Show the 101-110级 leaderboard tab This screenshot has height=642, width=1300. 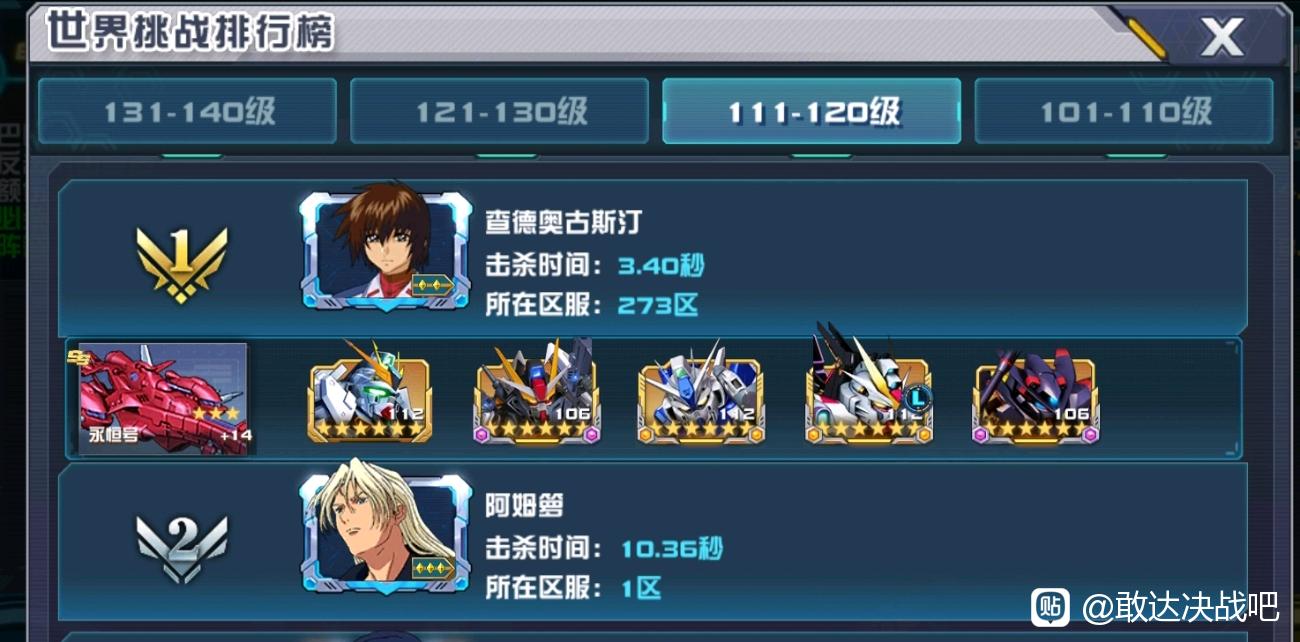(x=1124, y=111)
